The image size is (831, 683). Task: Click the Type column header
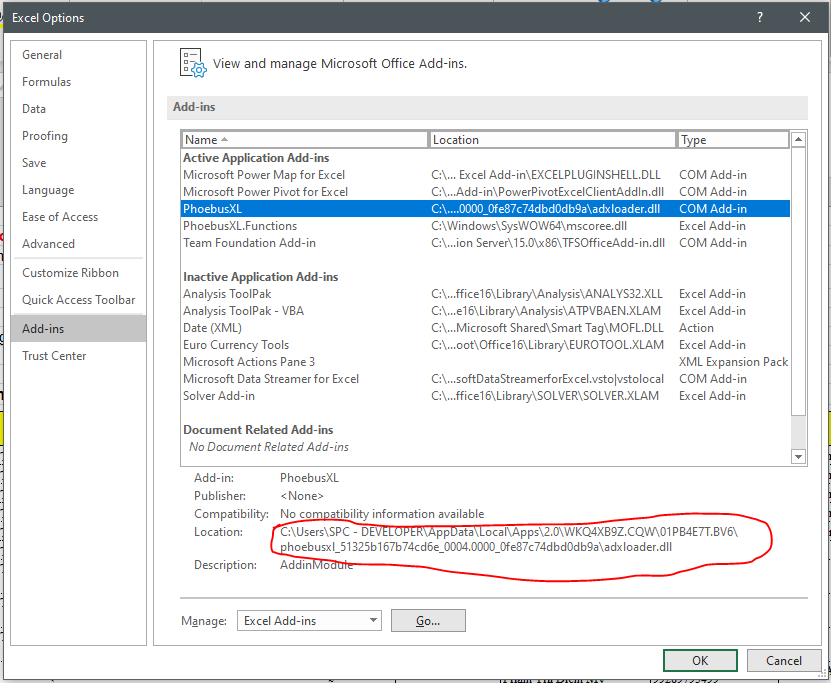[x=733, y=140]
